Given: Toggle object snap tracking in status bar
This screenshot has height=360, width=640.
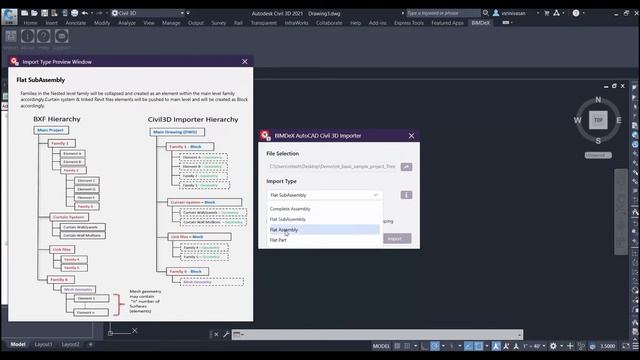Looking at the screenshot, I should coord(469,346).
